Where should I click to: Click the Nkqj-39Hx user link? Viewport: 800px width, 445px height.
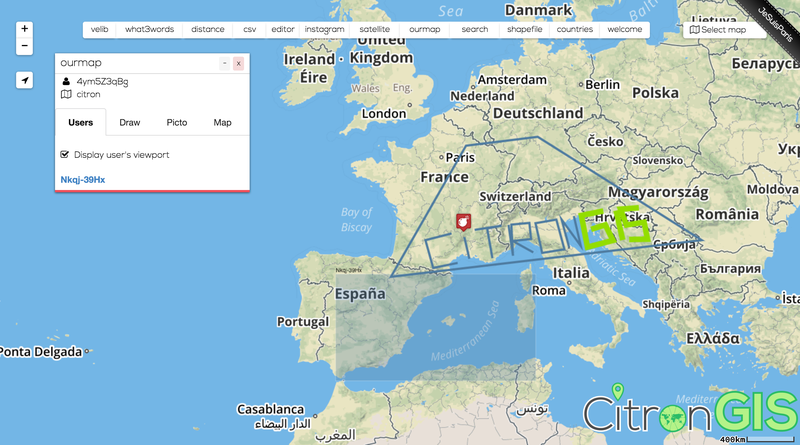(83, 180)
